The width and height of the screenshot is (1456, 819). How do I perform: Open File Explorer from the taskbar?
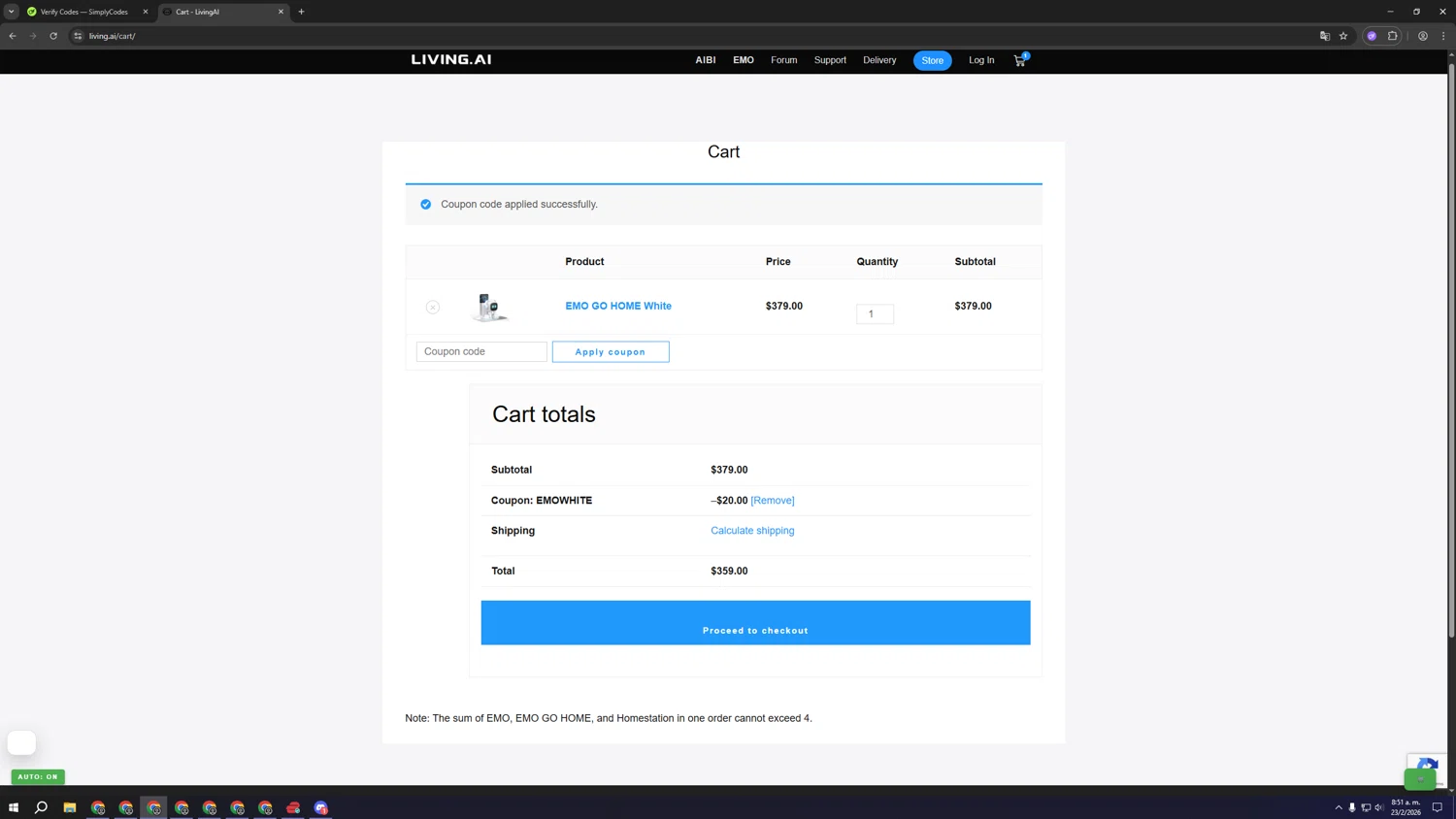coord(70,807)
